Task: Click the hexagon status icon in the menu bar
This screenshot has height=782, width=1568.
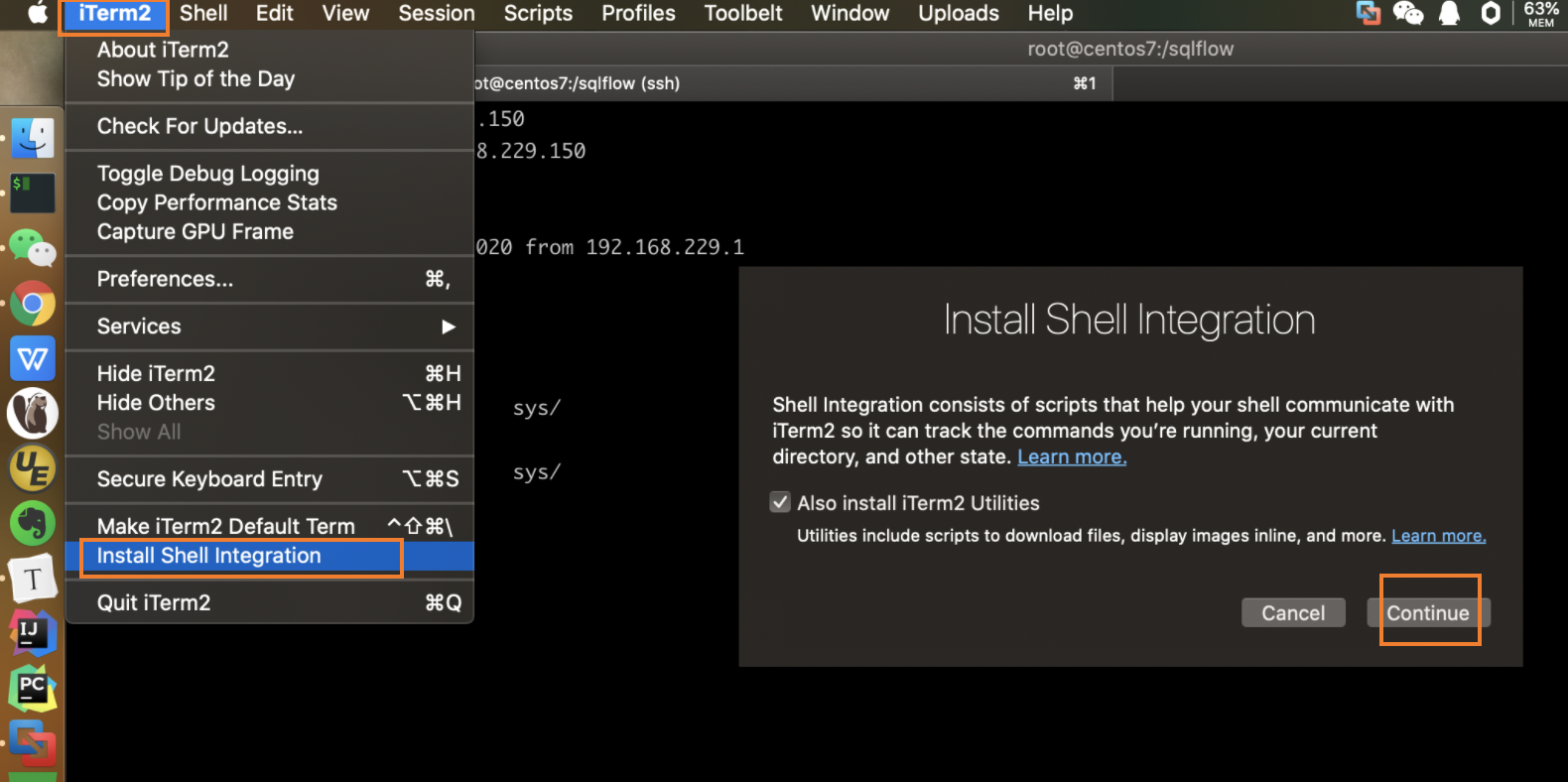Action: [1491, 13]
